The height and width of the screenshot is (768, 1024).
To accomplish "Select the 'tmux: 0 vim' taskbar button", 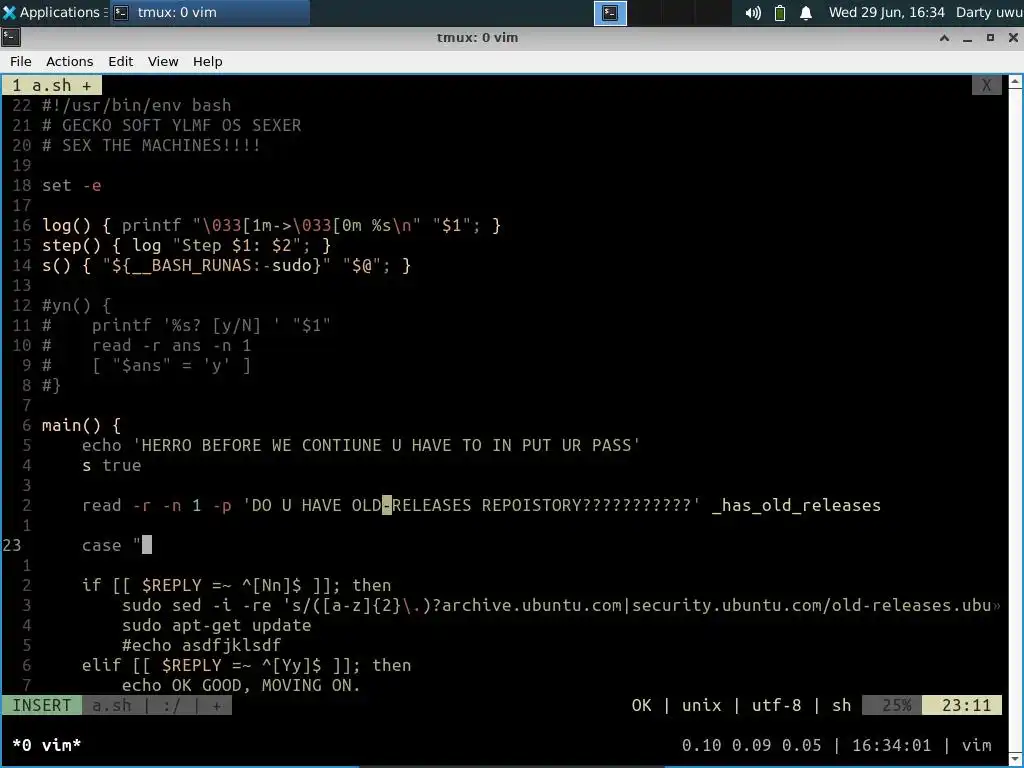I will (209, 12).
